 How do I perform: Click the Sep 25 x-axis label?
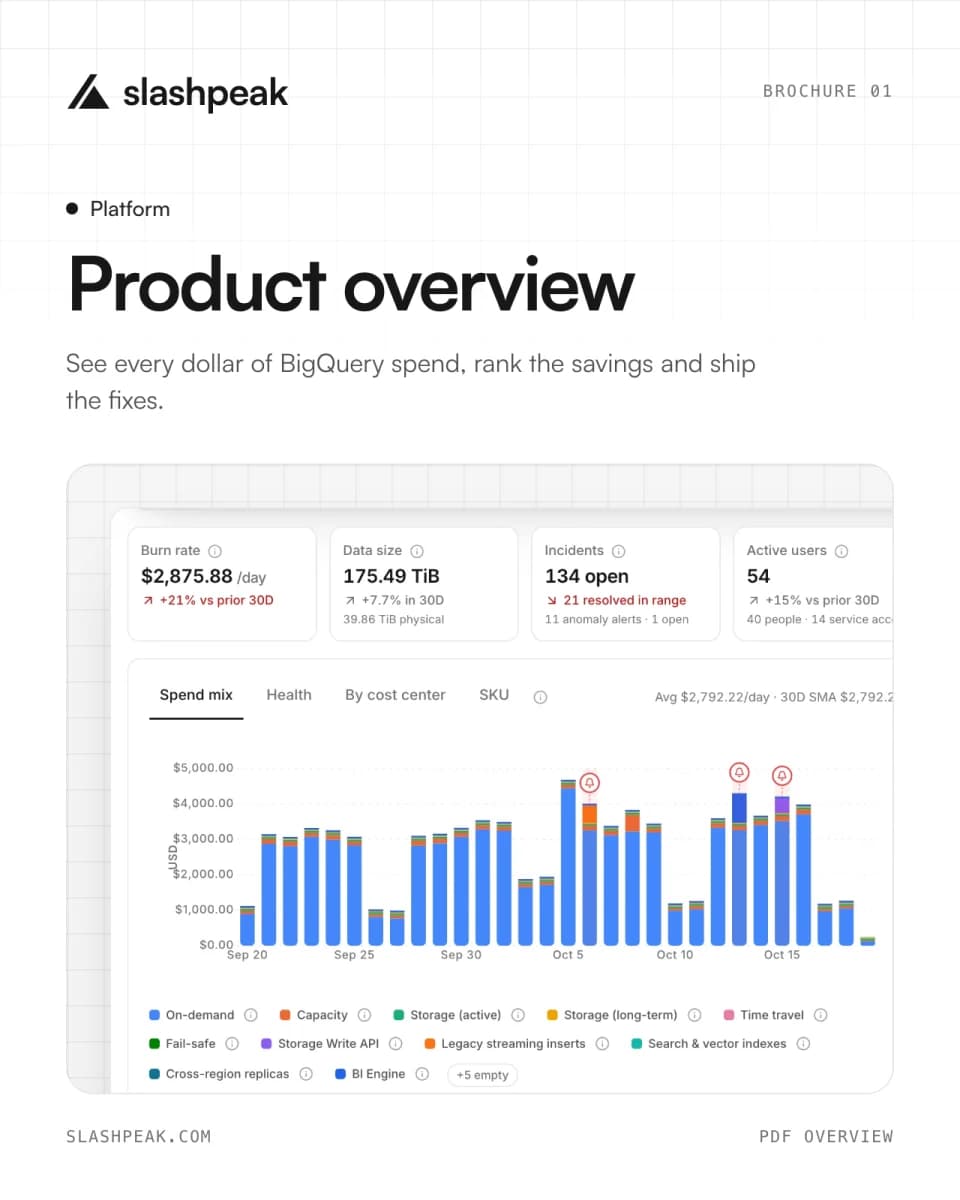click(x=354, y=955)
